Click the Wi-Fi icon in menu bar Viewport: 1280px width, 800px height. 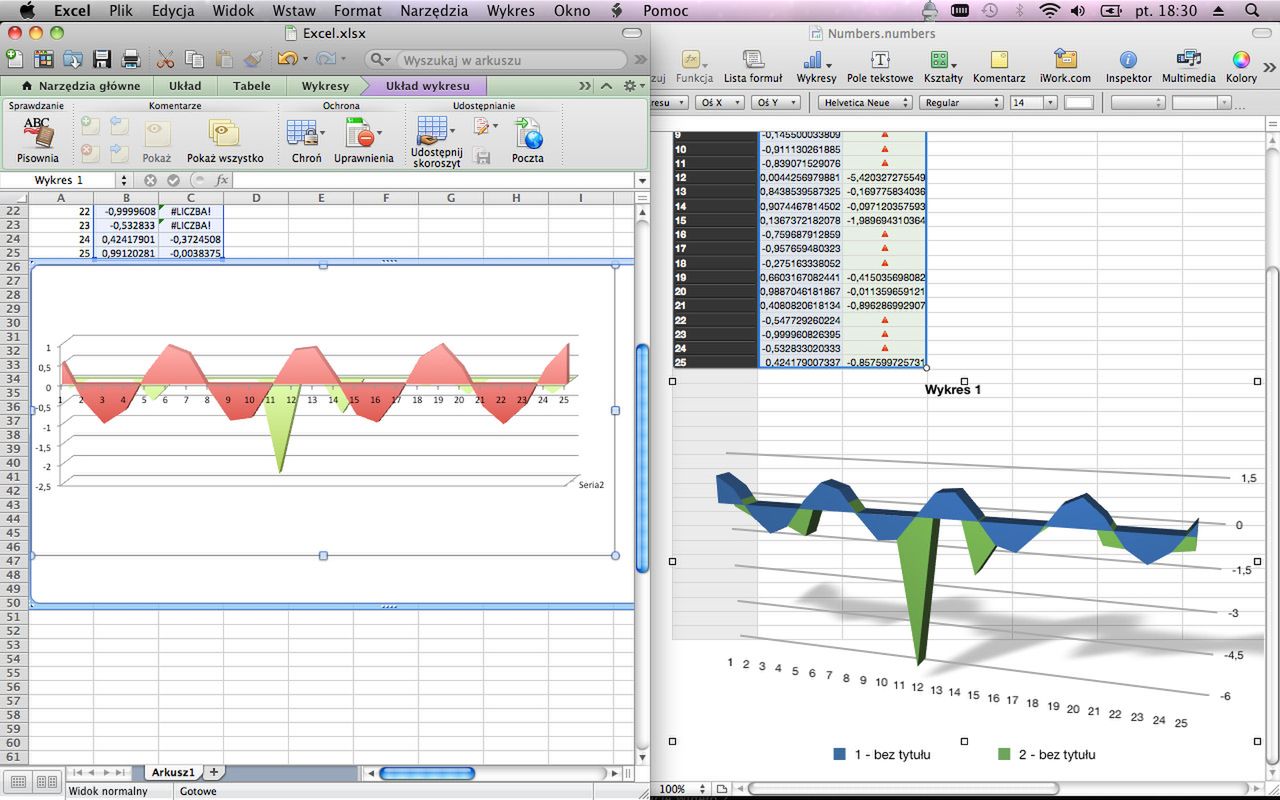[x=1048, y=11]
